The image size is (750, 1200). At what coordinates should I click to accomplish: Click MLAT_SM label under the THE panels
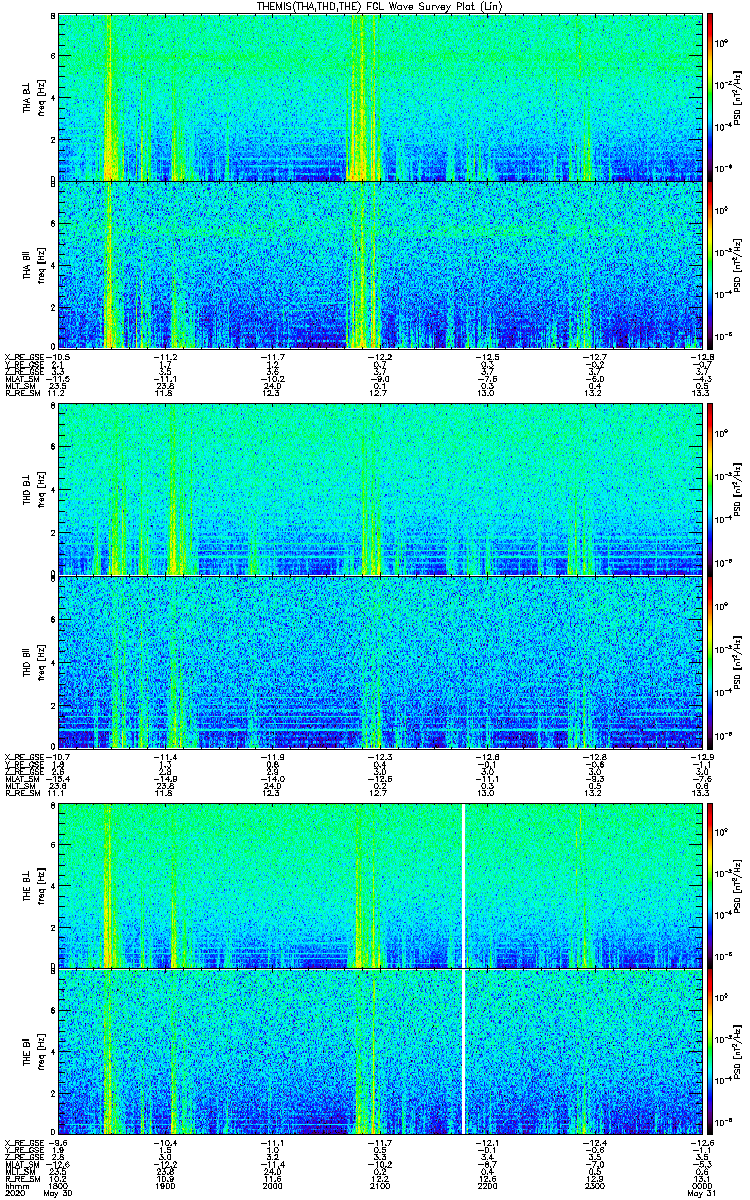(x=21, y=1164)
